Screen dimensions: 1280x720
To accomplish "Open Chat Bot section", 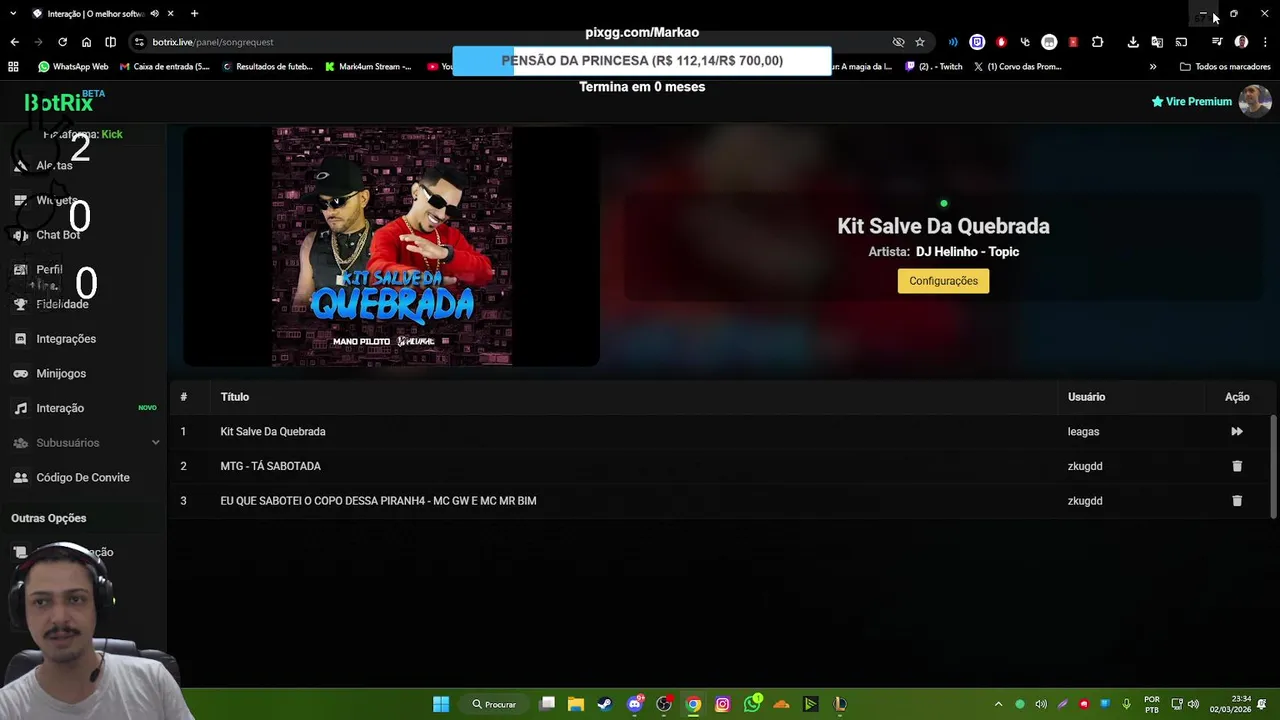I will [x=58, y=235].
